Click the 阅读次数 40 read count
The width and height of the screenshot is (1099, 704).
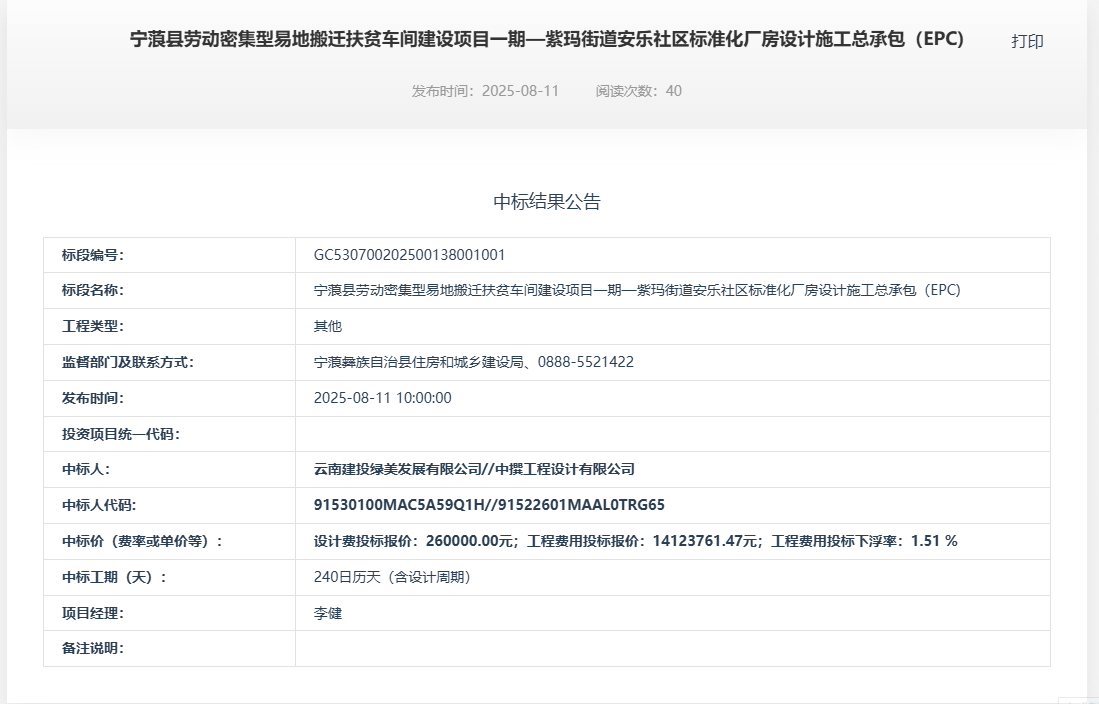[x=638, y=91]
